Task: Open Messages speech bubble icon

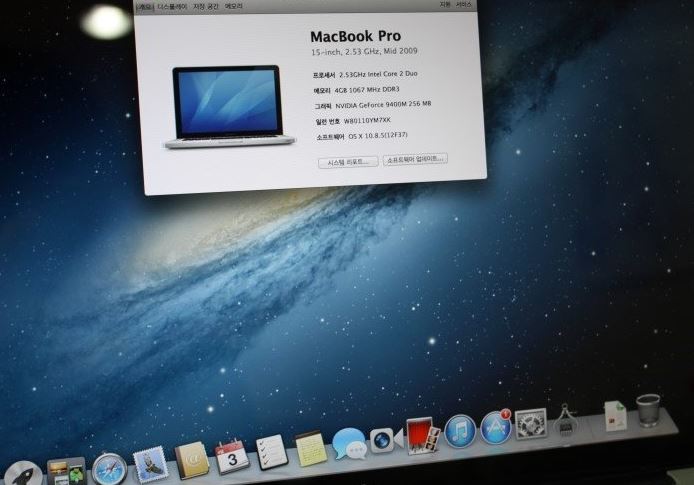Action: [348, 443]
